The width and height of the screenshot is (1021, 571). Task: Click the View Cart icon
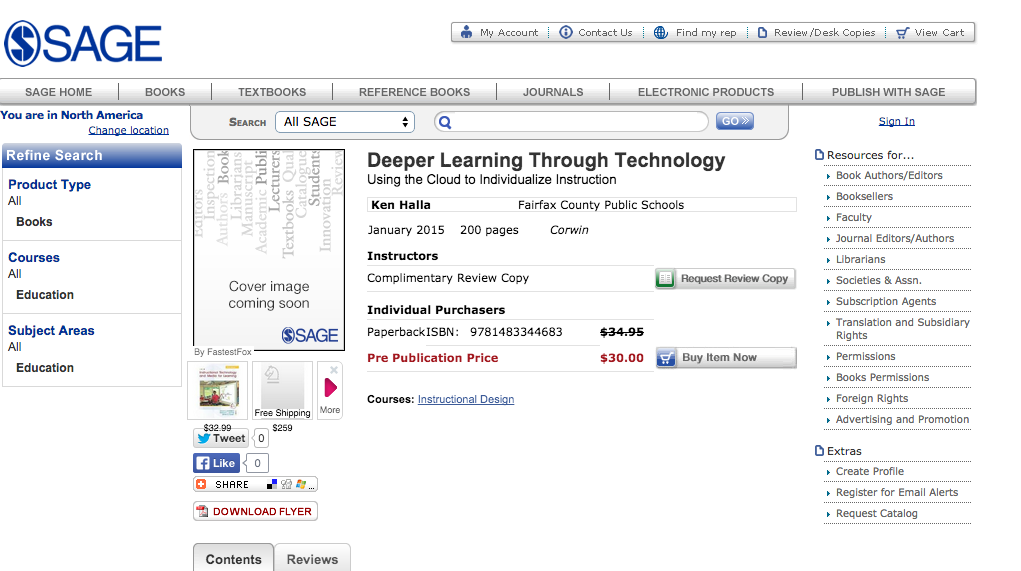902,33
